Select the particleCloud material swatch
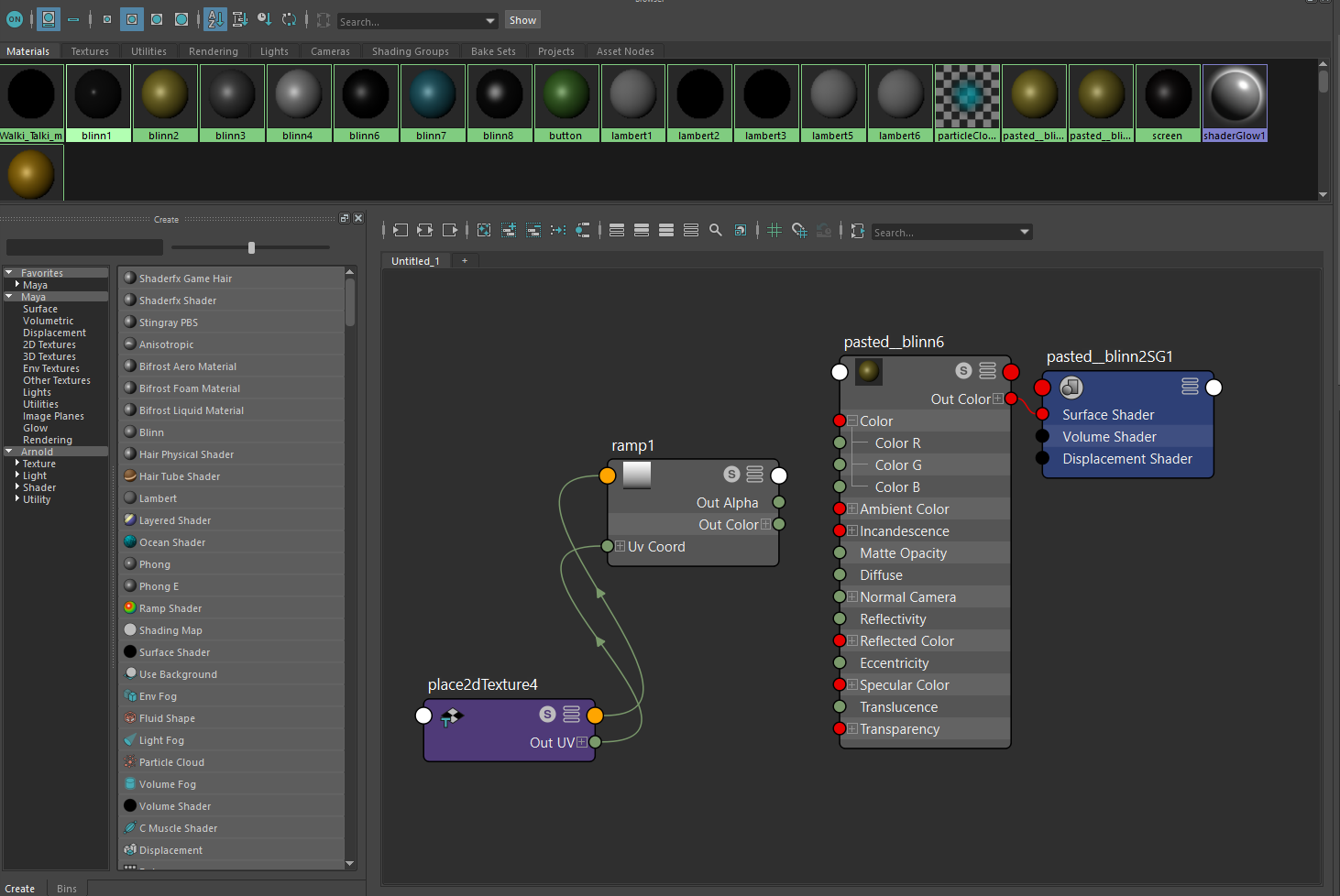 coord(967,103)
